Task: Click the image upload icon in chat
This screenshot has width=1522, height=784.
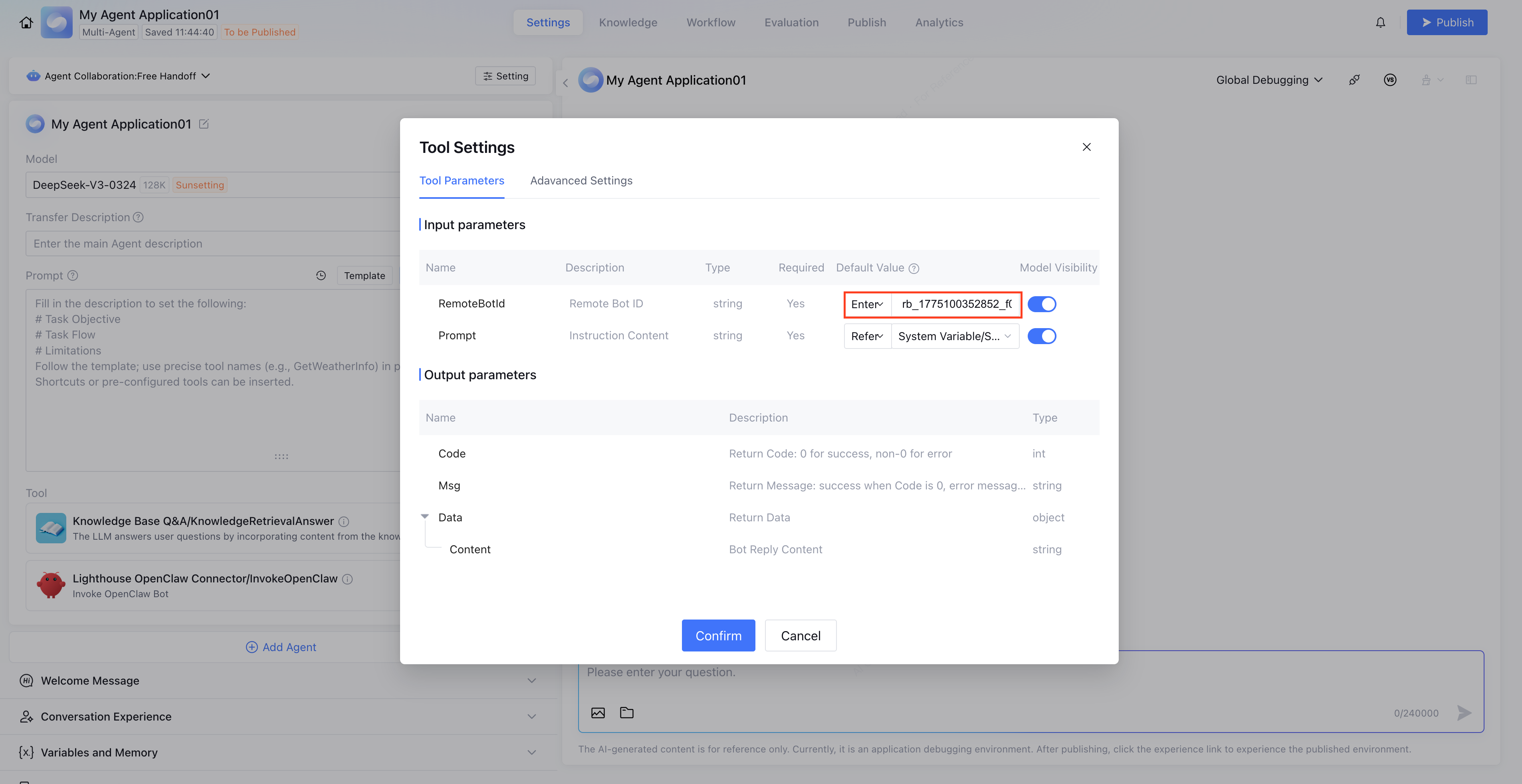Action: (598, 713)
